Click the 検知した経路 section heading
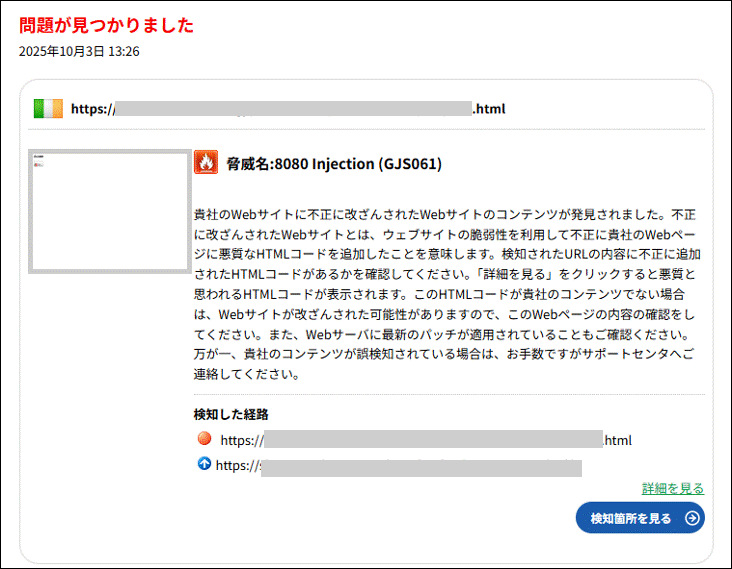 [x=231, y=414]
